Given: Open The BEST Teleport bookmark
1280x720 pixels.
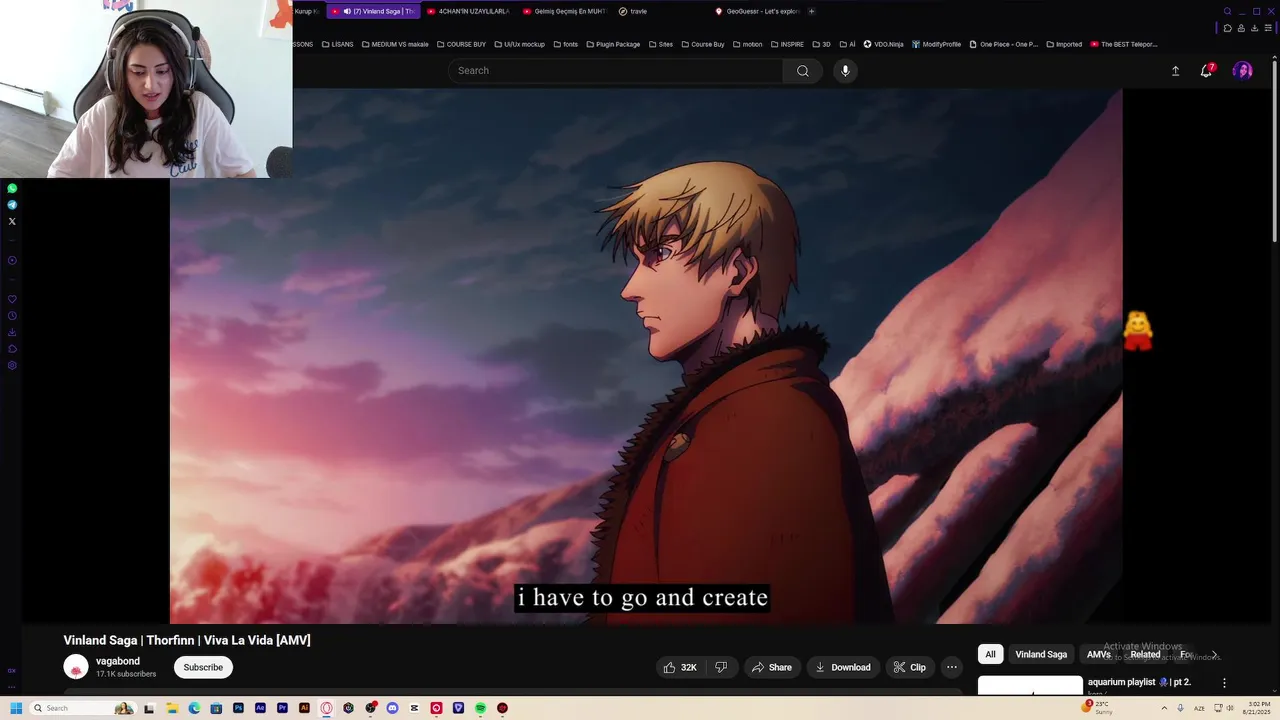Looking at the screenshot, I should tap(1124, 44).
